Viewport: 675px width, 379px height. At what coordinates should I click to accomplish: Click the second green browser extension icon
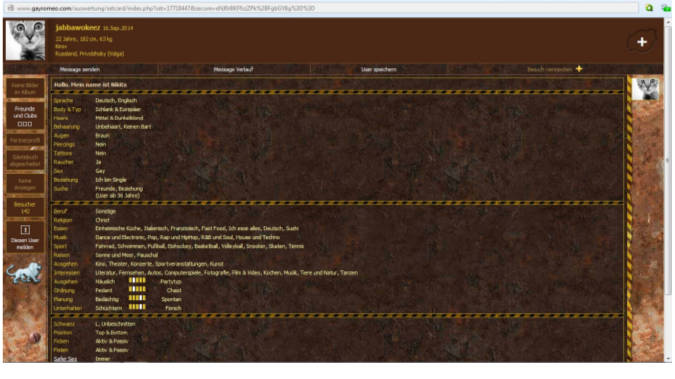(x=666, y=8)
